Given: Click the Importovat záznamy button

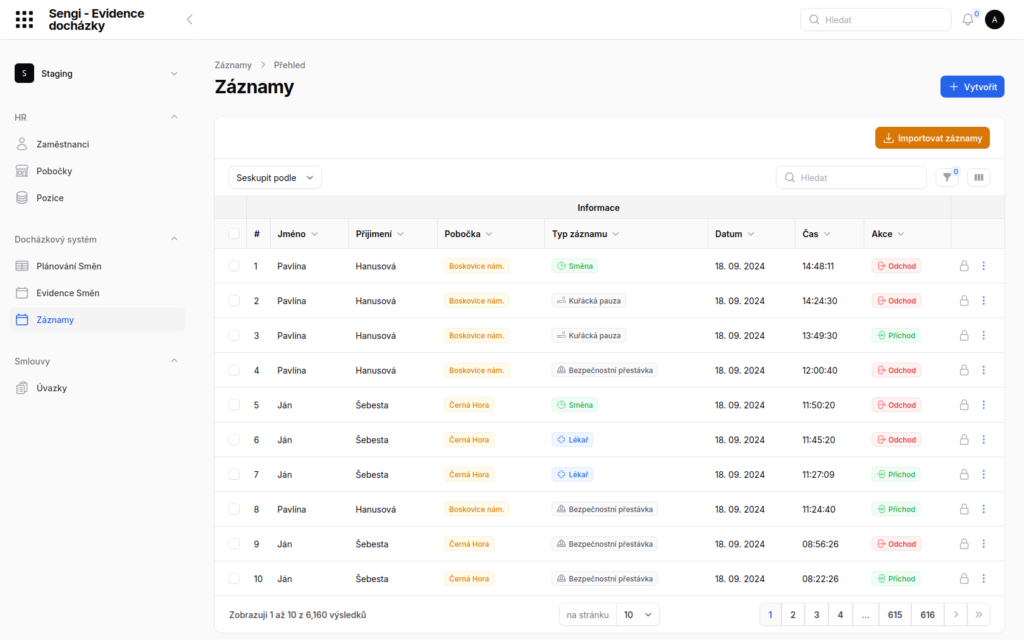Looking at the screenshot, I should click(931, 138).
